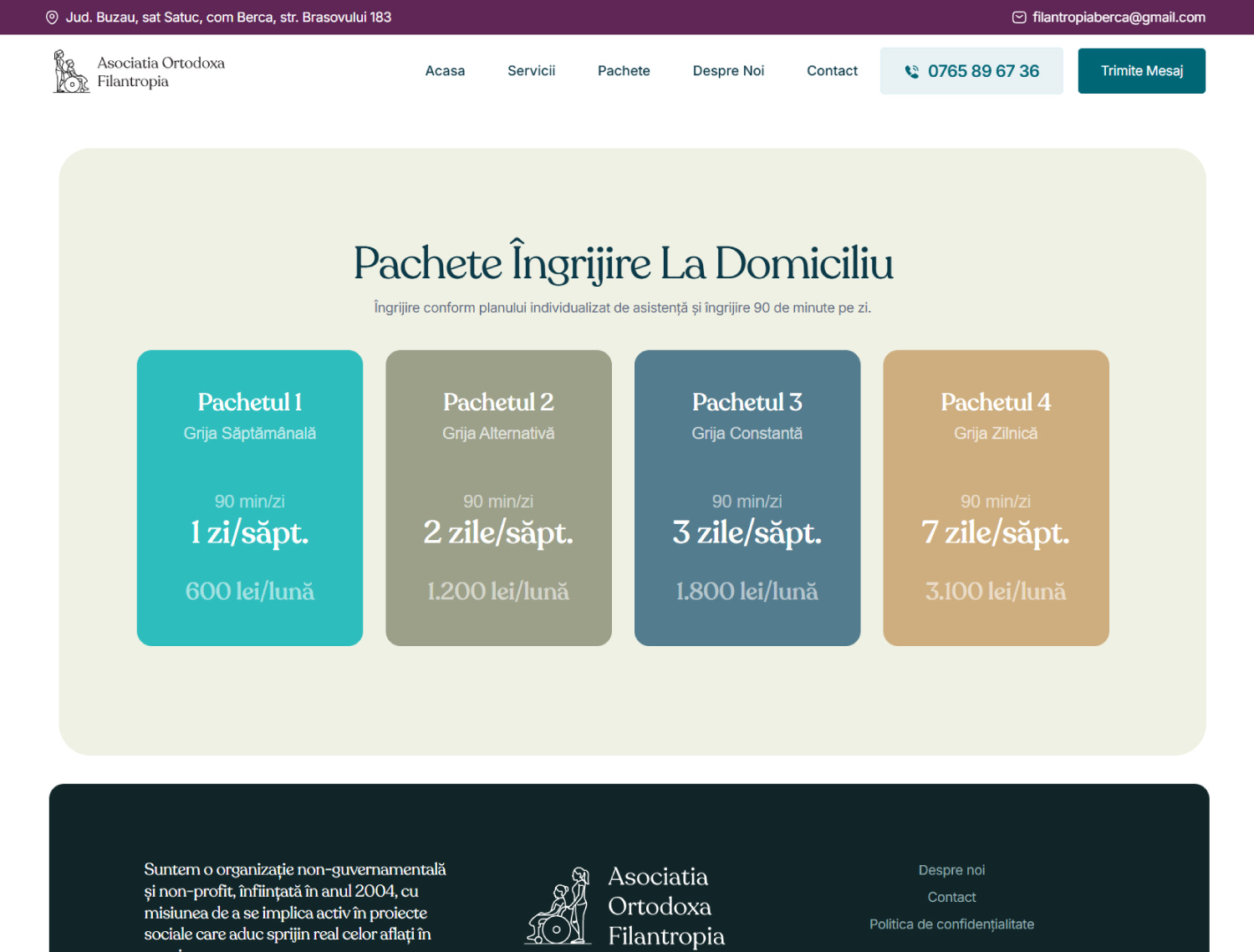Click the Asociatia Ortodoxa Filantropia header title

click(161, 72)
